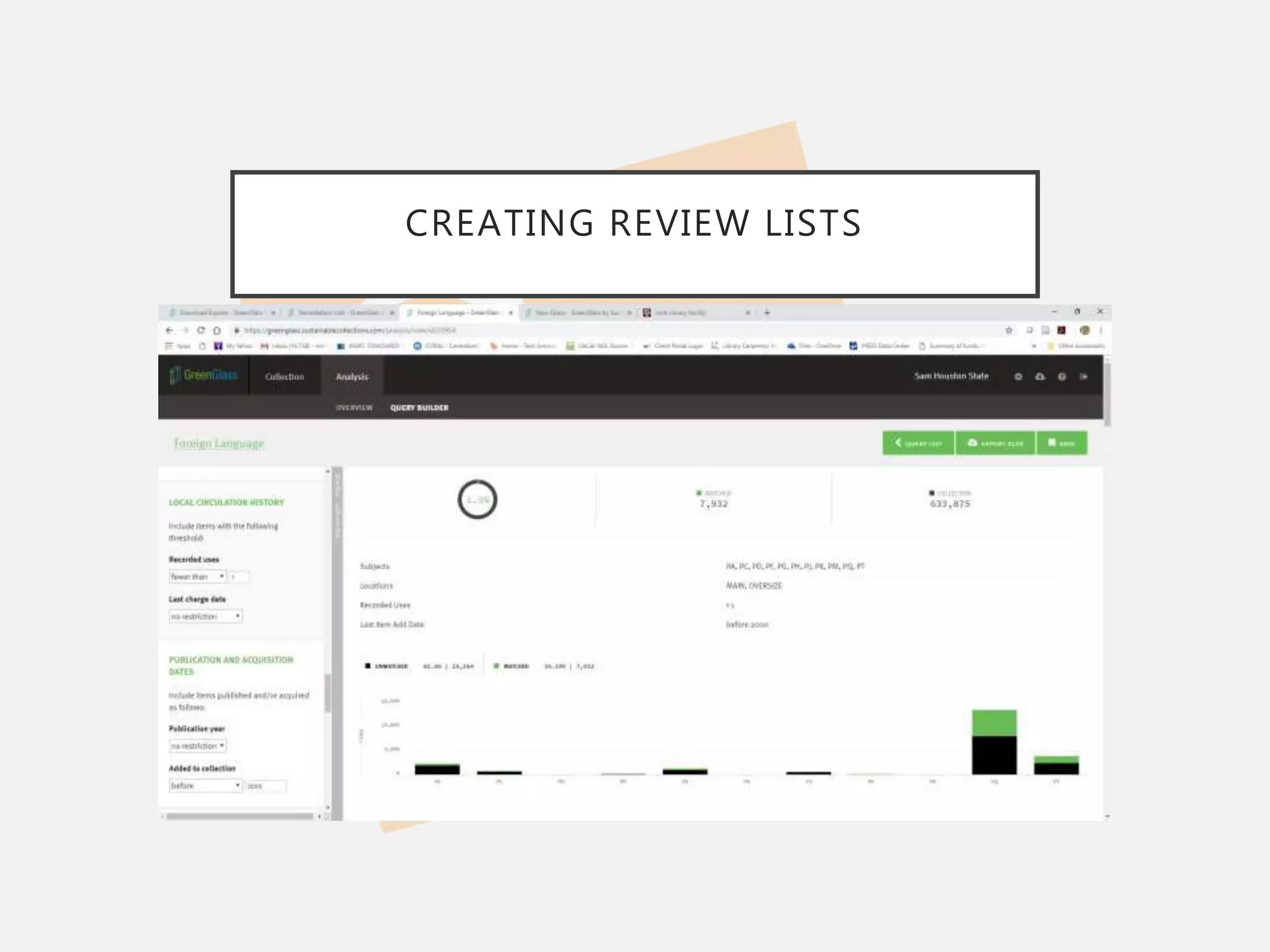
Task: Click the Local Circulation History heading
Action: click(x=226, y=502)
